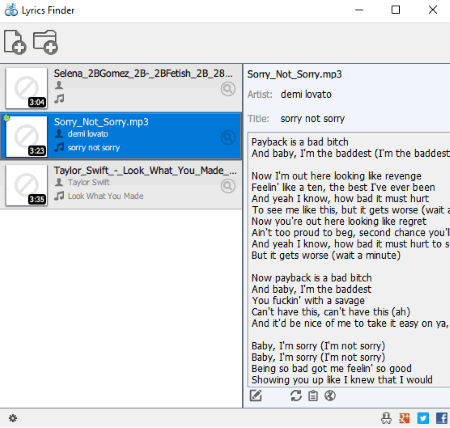Viewport: 450px width, 428px height.
Task: Select the Selena_2BGomez Fetish file row
Action: pyautogui.click(x=121, y=88)
